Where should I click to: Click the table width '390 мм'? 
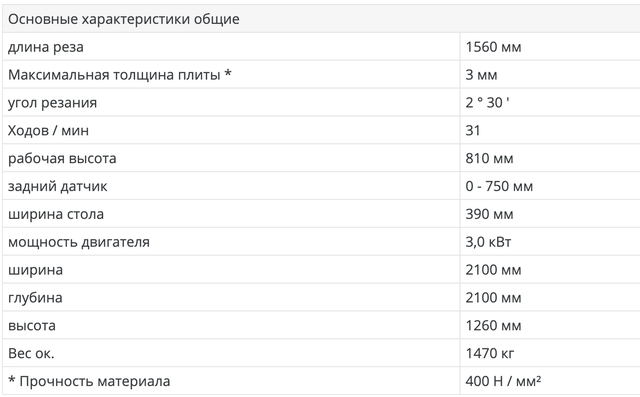point(489,214)
